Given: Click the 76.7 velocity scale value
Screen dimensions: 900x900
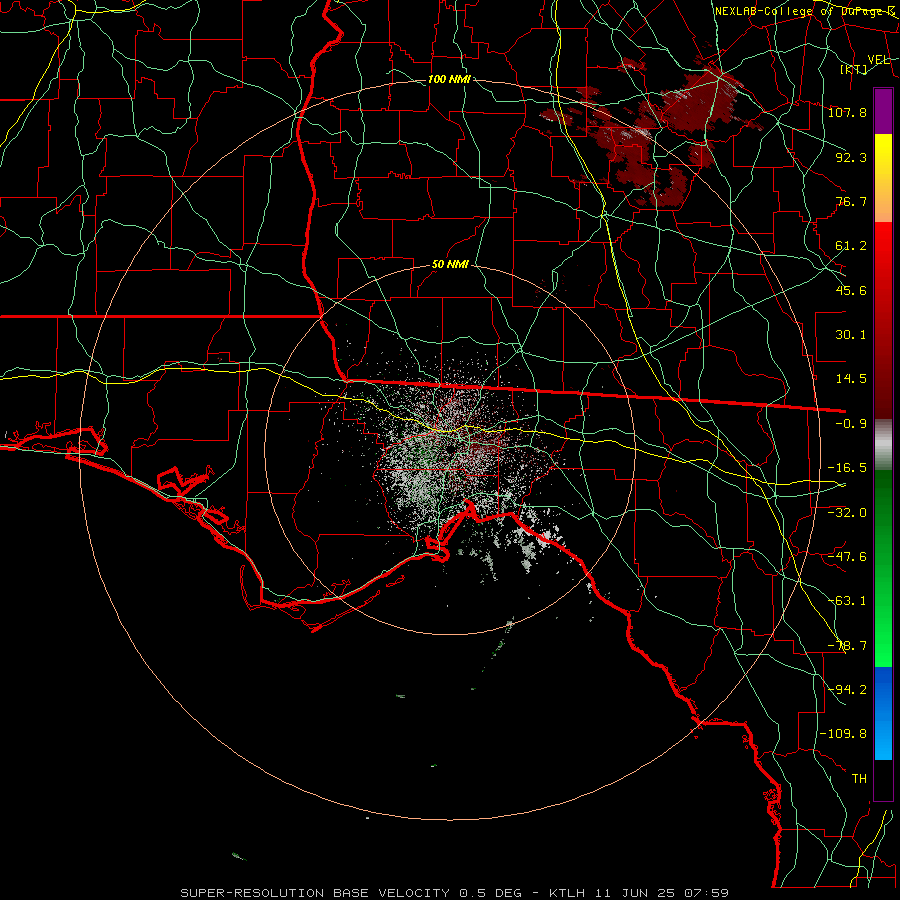Looking at the screenshot, I should click(851, 201).
